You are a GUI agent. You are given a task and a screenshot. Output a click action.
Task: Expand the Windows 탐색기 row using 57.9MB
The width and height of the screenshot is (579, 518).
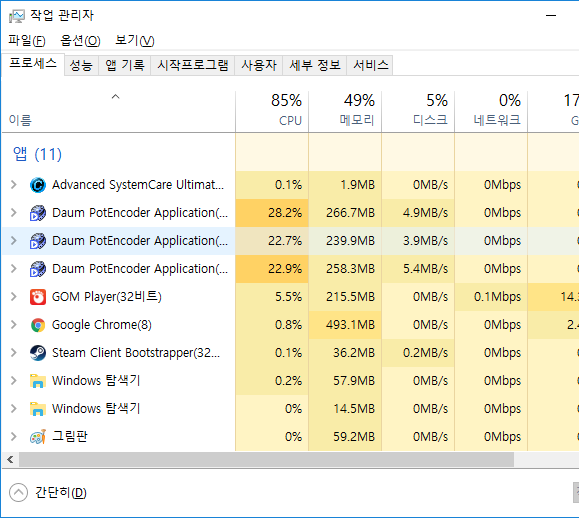[x=14, y=381]
